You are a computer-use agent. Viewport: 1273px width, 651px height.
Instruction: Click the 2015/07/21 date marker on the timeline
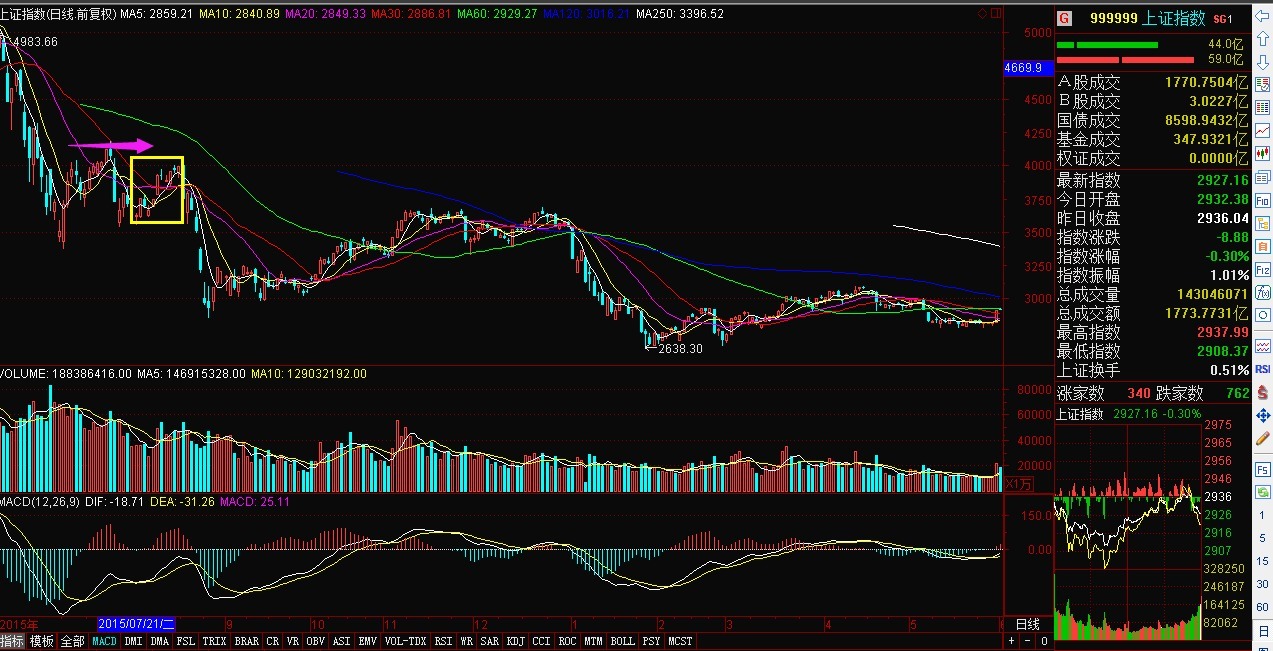(136, 623)
